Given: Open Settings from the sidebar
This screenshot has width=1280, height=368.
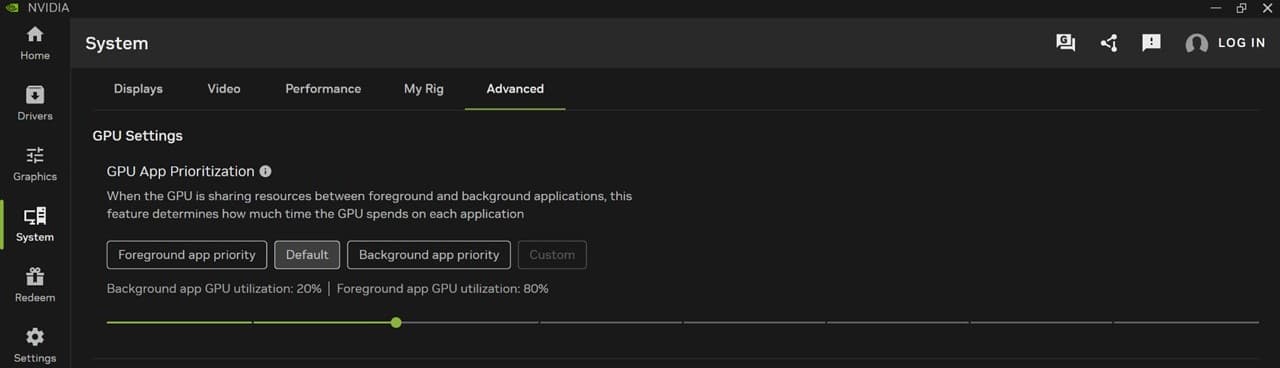Looking at the screenshot, I should tap(35, 345).
